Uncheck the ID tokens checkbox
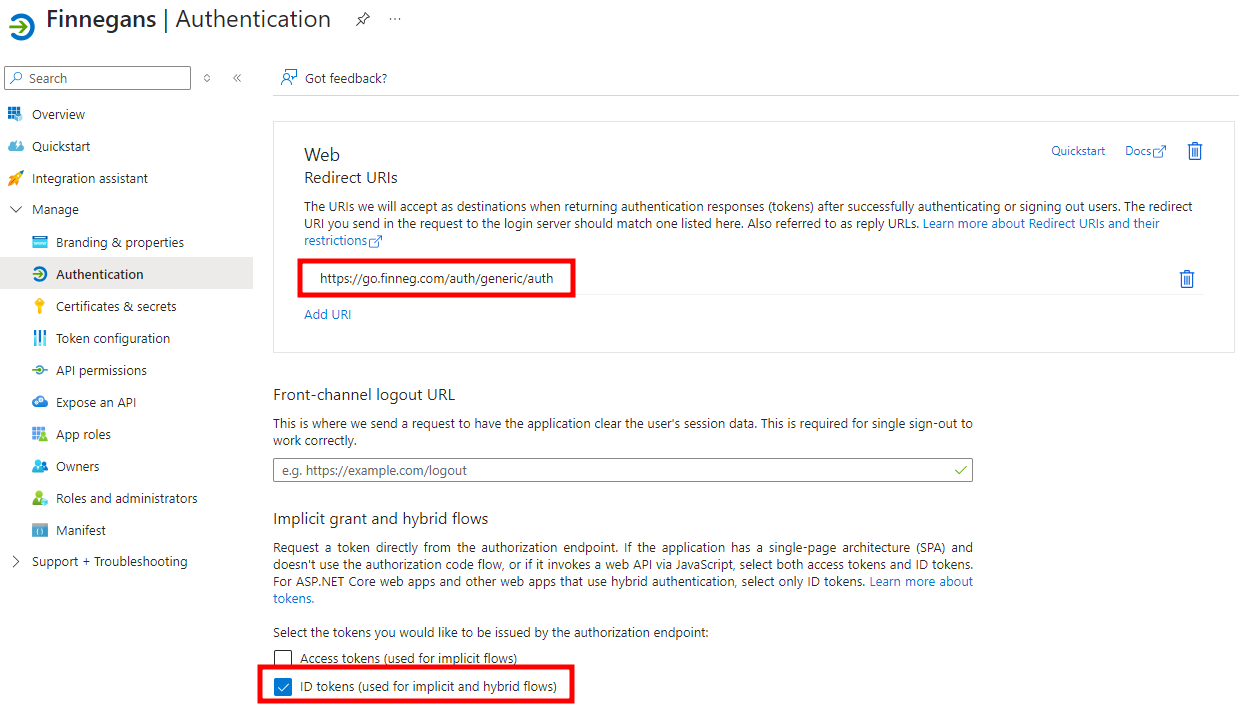Image resolution: width=1239 pixels, height=711 pixels. [283, 687]
